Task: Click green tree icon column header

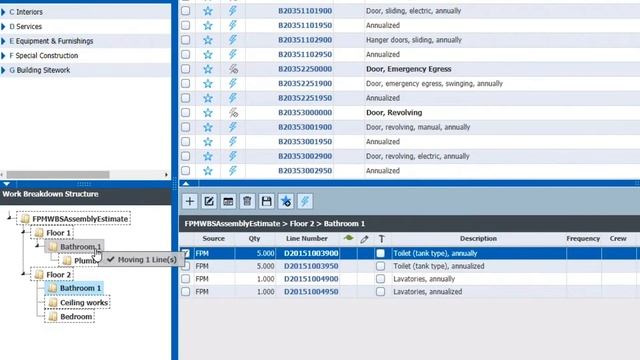Action: coord(348,238)
